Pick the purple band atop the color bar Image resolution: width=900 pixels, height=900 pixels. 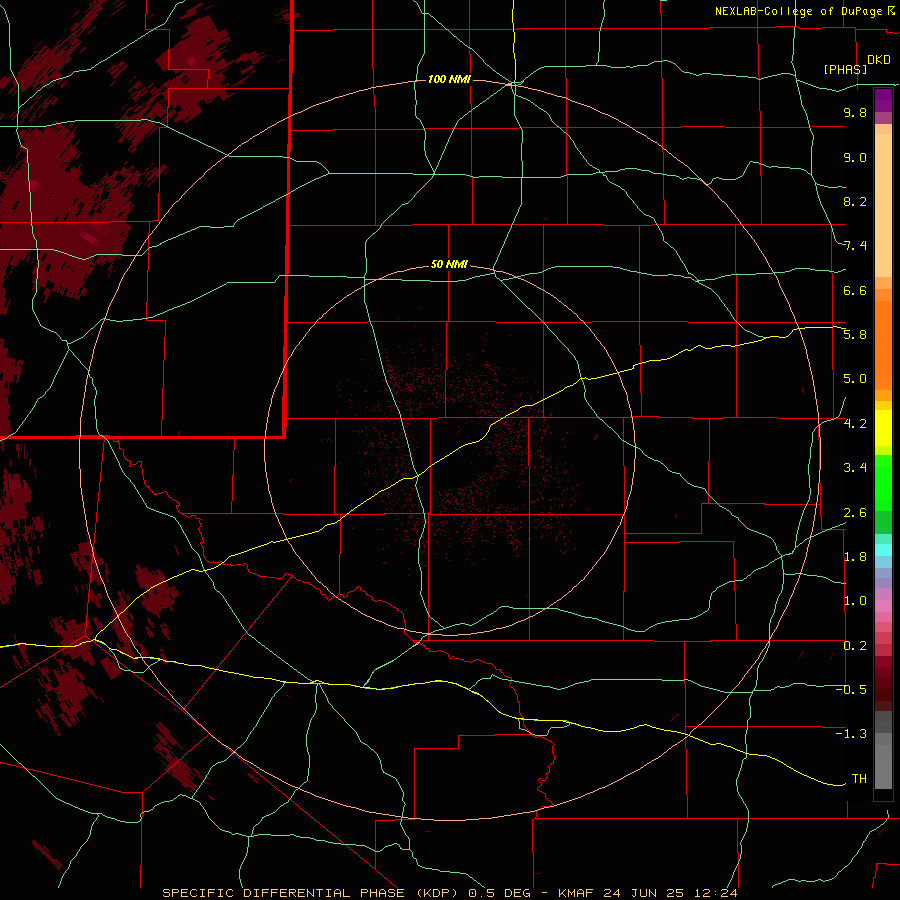883,100
